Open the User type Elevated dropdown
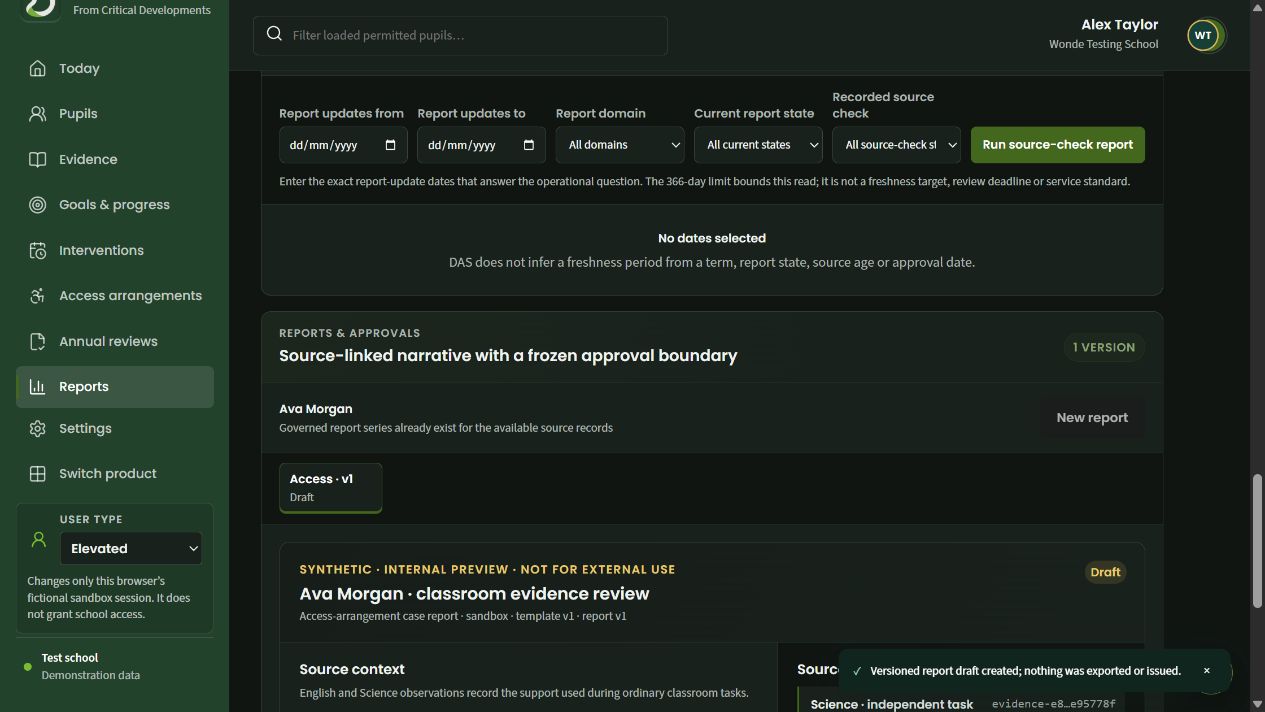The width and height of the screenshot is (1265, 712). (x=131, y=548)
